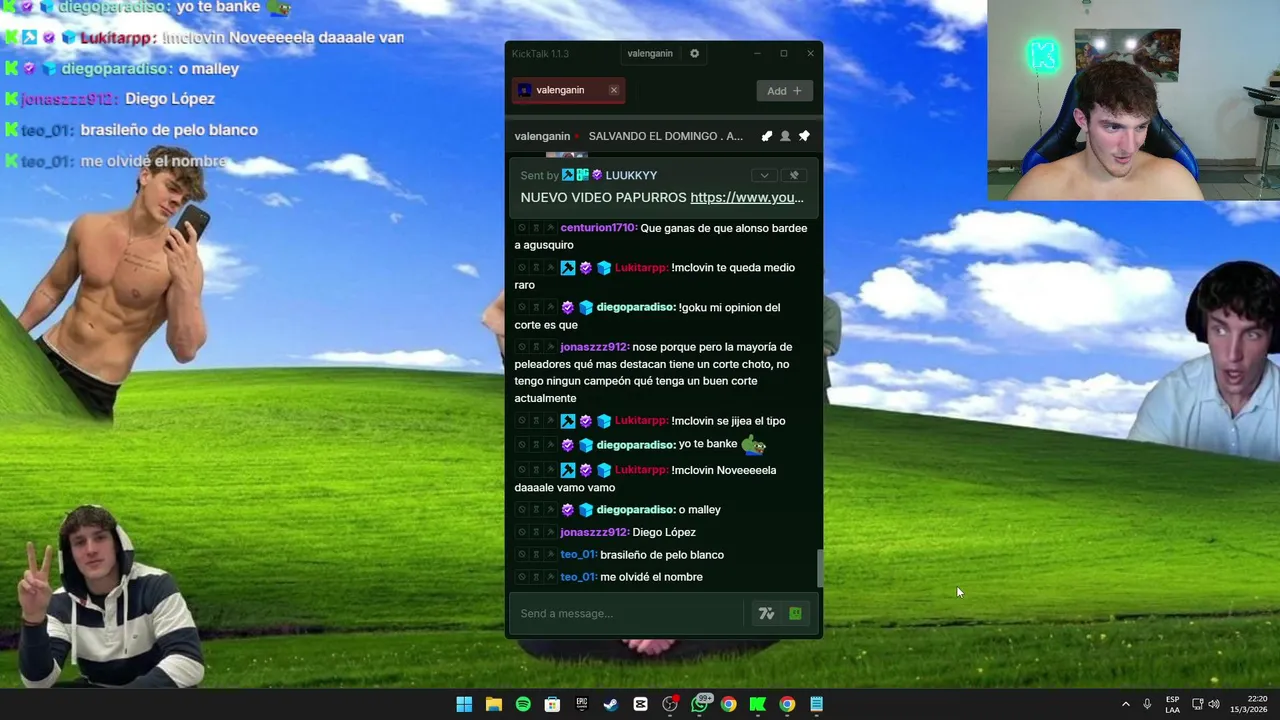This screenshot has width=1280, height=720.
Task: Unpin the pinned message by LUUKKYY
Action: pos(794,176)
